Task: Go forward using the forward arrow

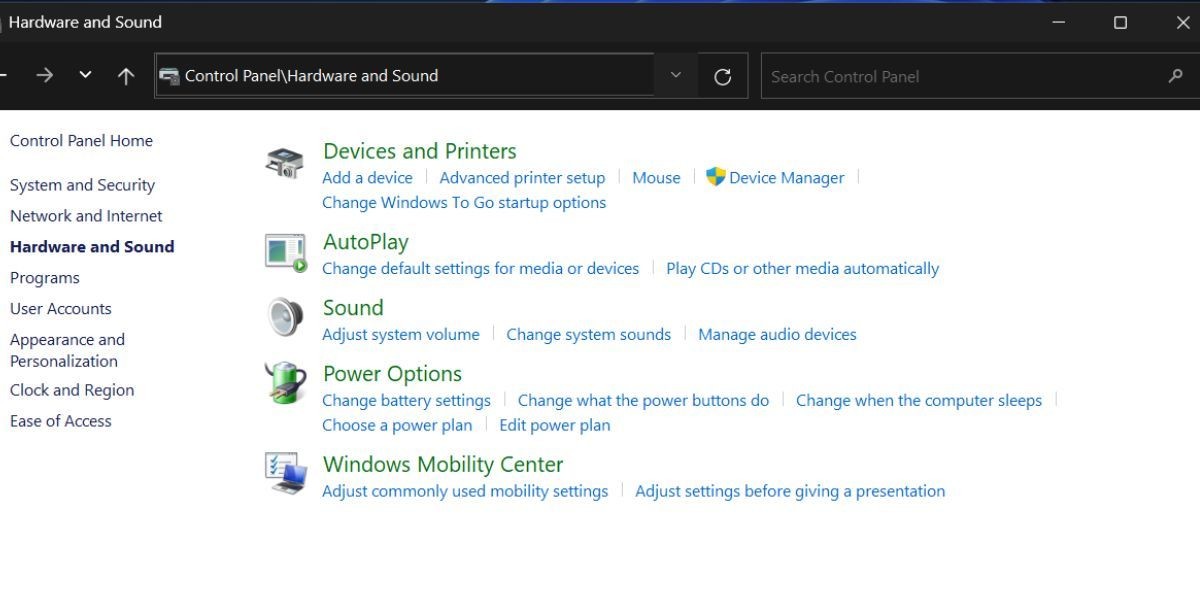Action: point(44,75)
